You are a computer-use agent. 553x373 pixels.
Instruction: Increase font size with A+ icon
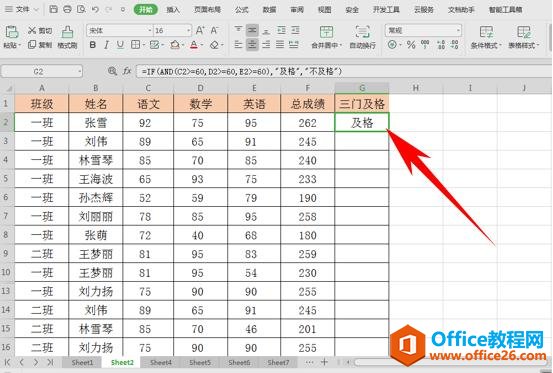[x=200, y=30]
